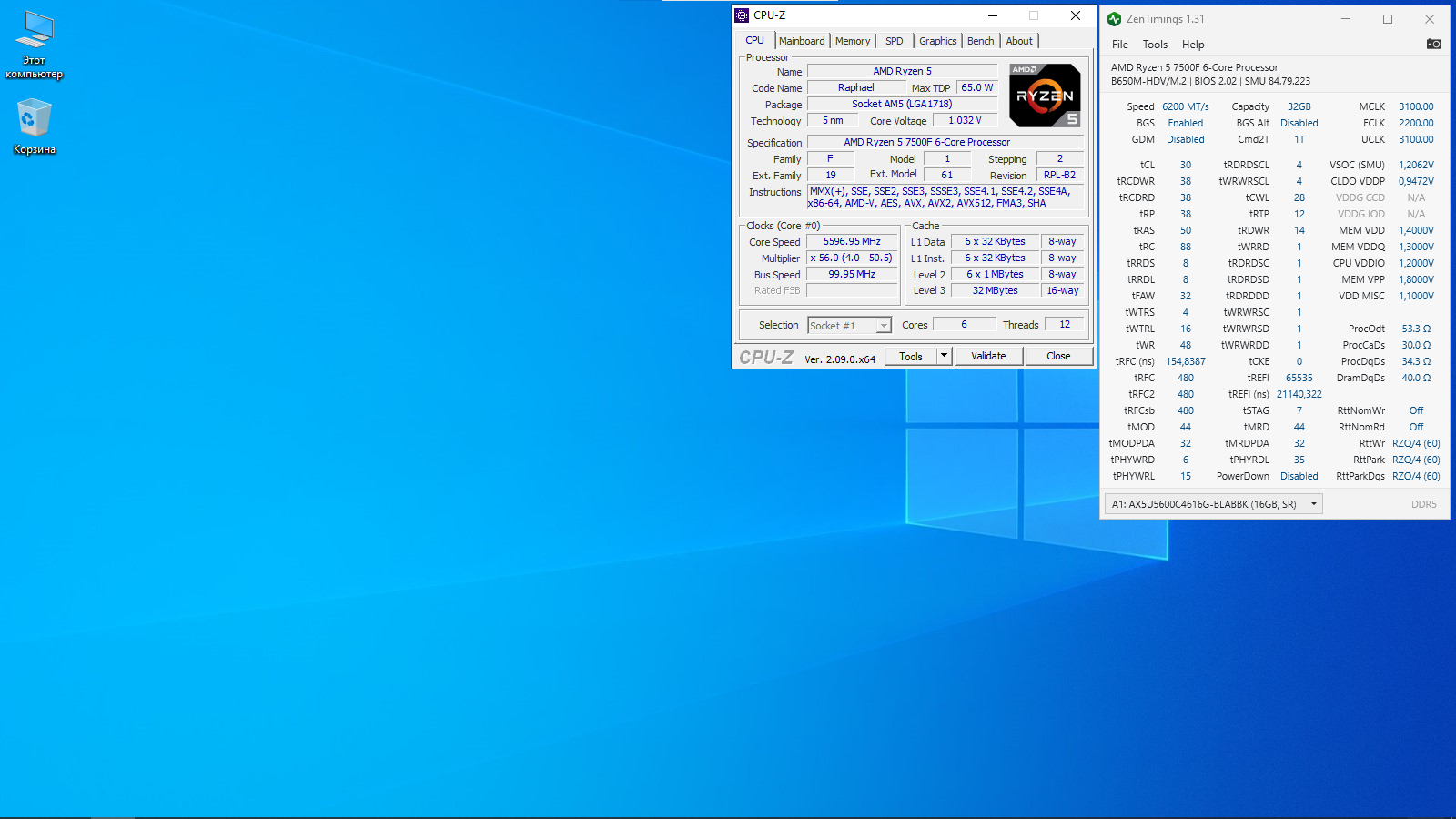Click the B650M-HDV/M.2 BIOS info line

pos(1210,81)
